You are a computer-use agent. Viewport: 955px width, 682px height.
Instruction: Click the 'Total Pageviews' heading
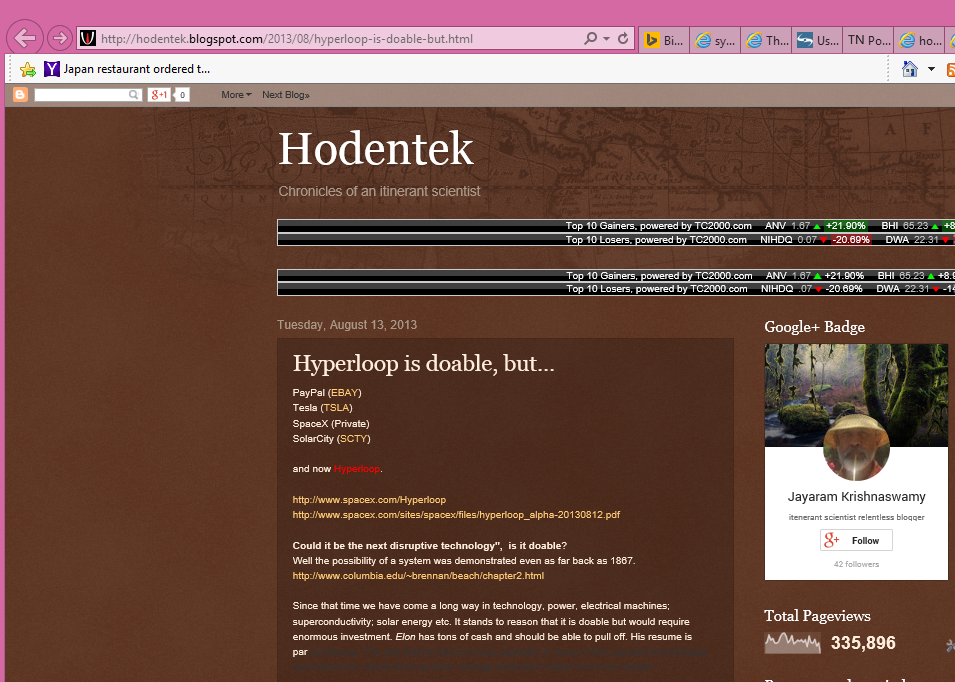tap(817, 616)
